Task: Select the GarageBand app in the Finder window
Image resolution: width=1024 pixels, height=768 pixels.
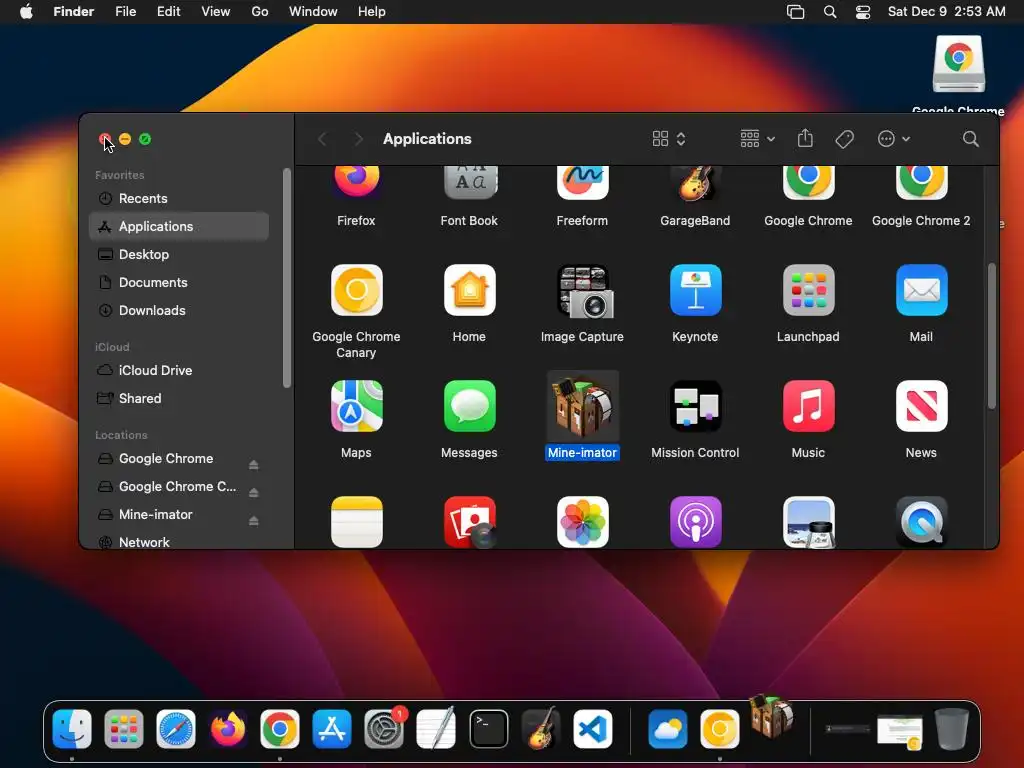Action: pos(695,182)
